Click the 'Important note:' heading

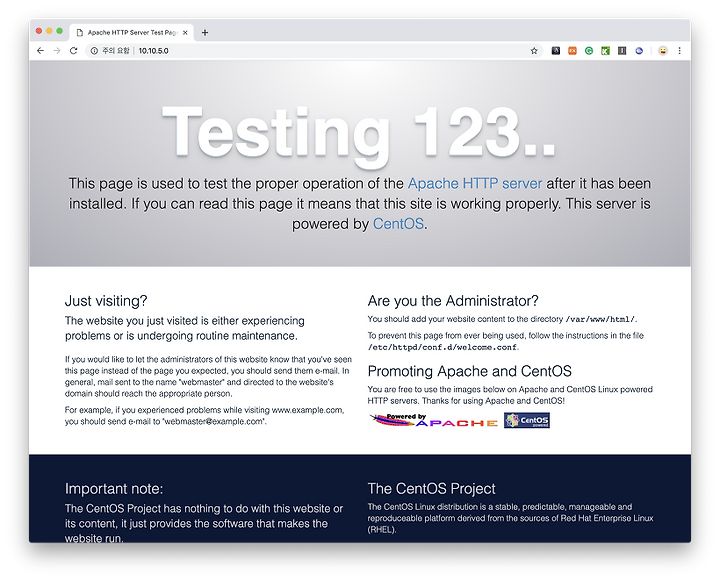(114, 489)
